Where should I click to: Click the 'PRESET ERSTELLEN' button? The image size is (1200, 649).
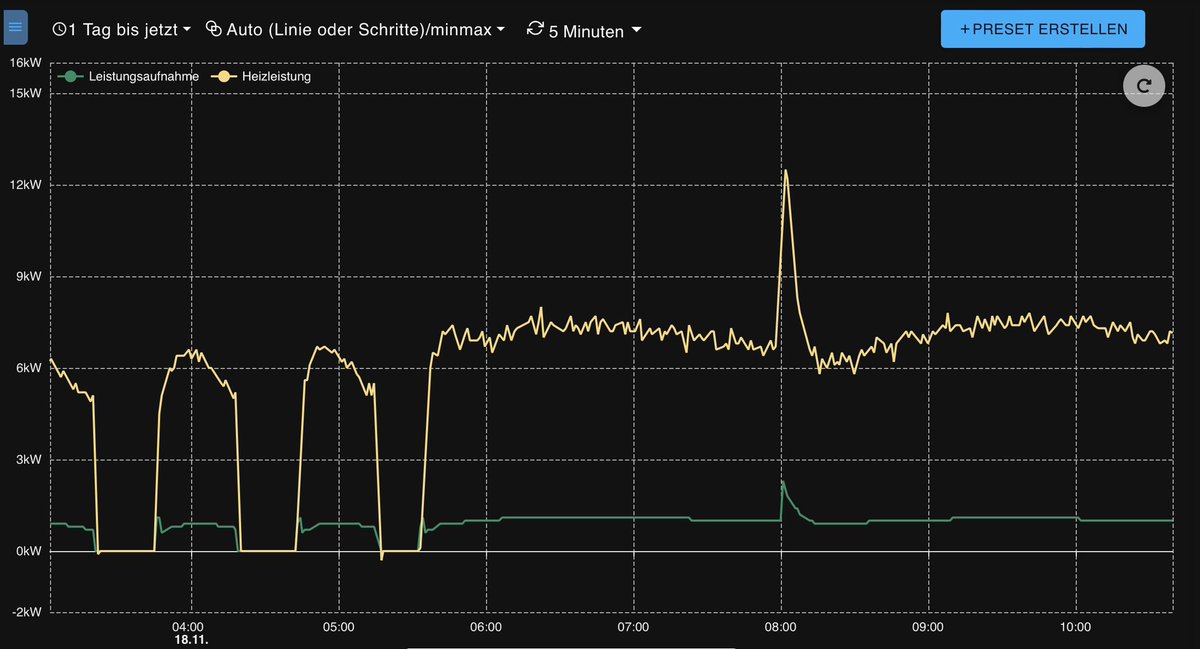pos(1043,29)
